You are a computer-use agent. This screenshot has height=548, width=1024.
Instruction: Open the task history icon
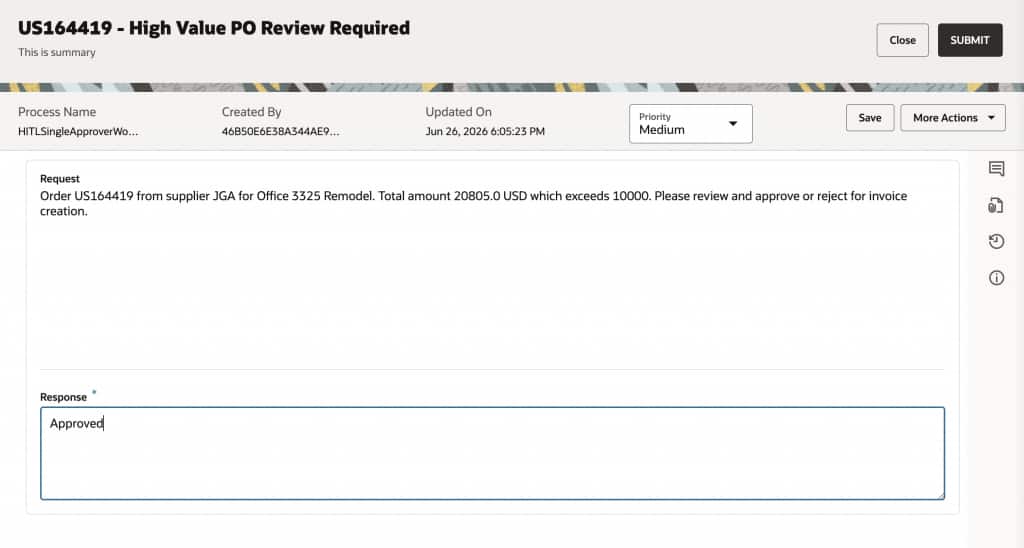point(996,242)
